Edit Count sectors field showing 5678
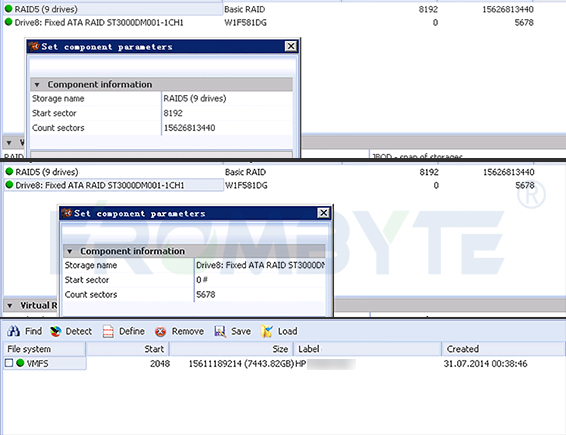 (x=260, y=295)
